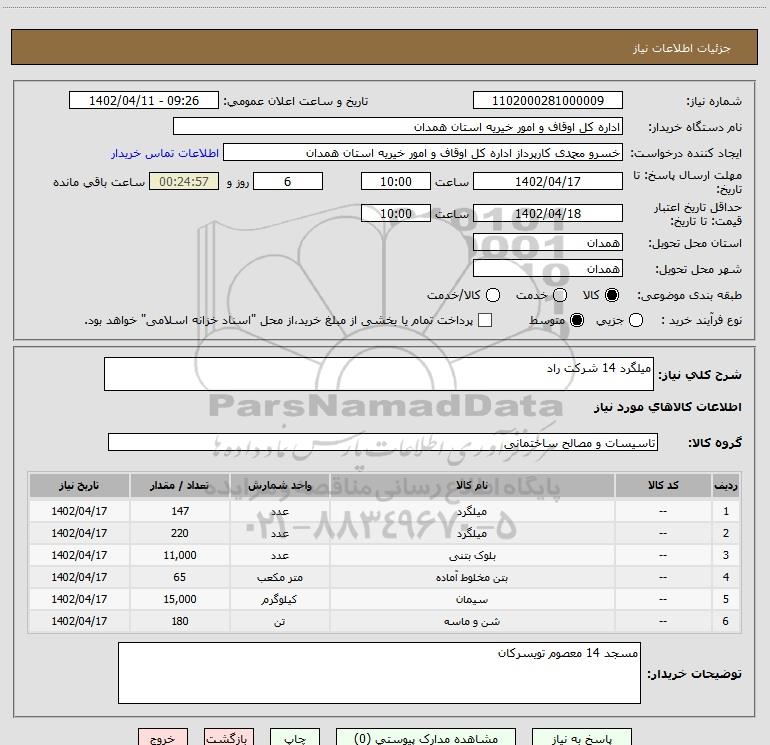Click the remaining time field 00:24:57

(184, 181)
